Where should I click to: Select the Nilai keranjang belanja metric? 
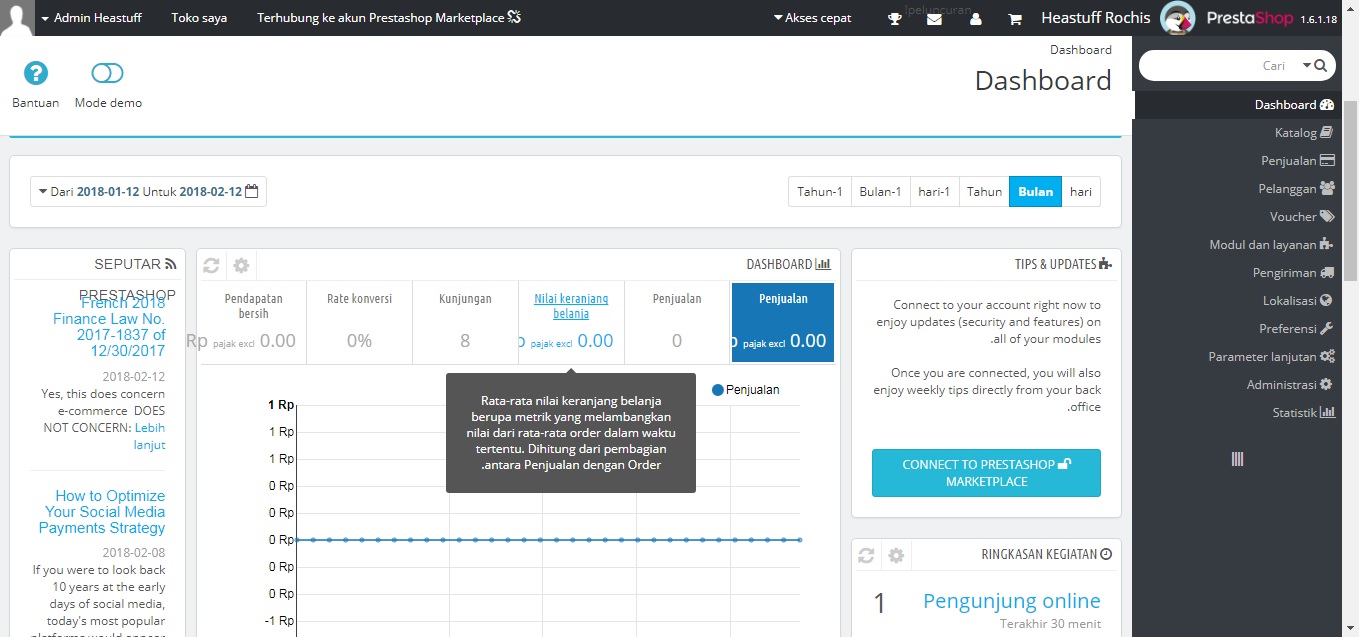(x=571, y=322)
